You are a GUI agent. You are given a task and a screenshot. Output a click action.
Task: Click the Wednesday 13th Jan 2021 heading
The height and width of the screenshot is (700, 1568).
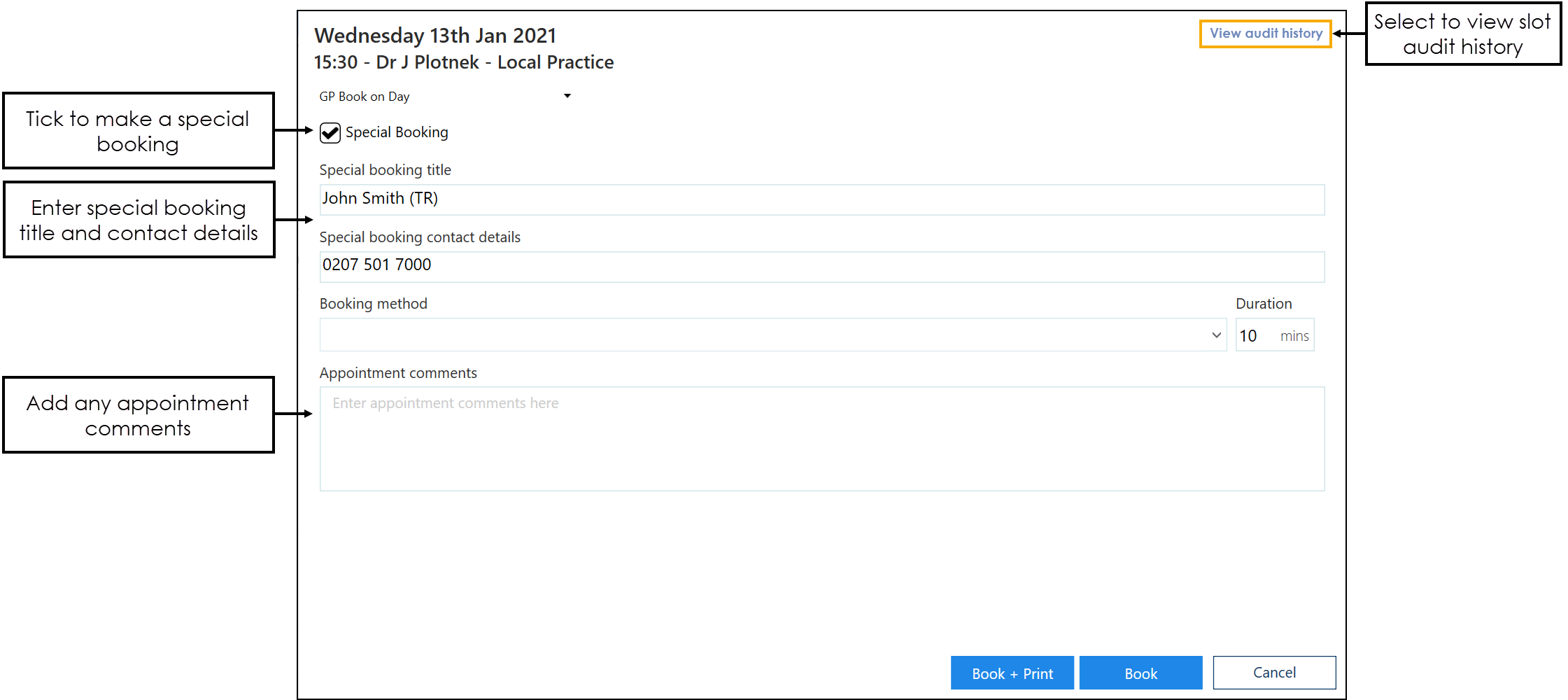pyautogui.click(x=435, y=35)
